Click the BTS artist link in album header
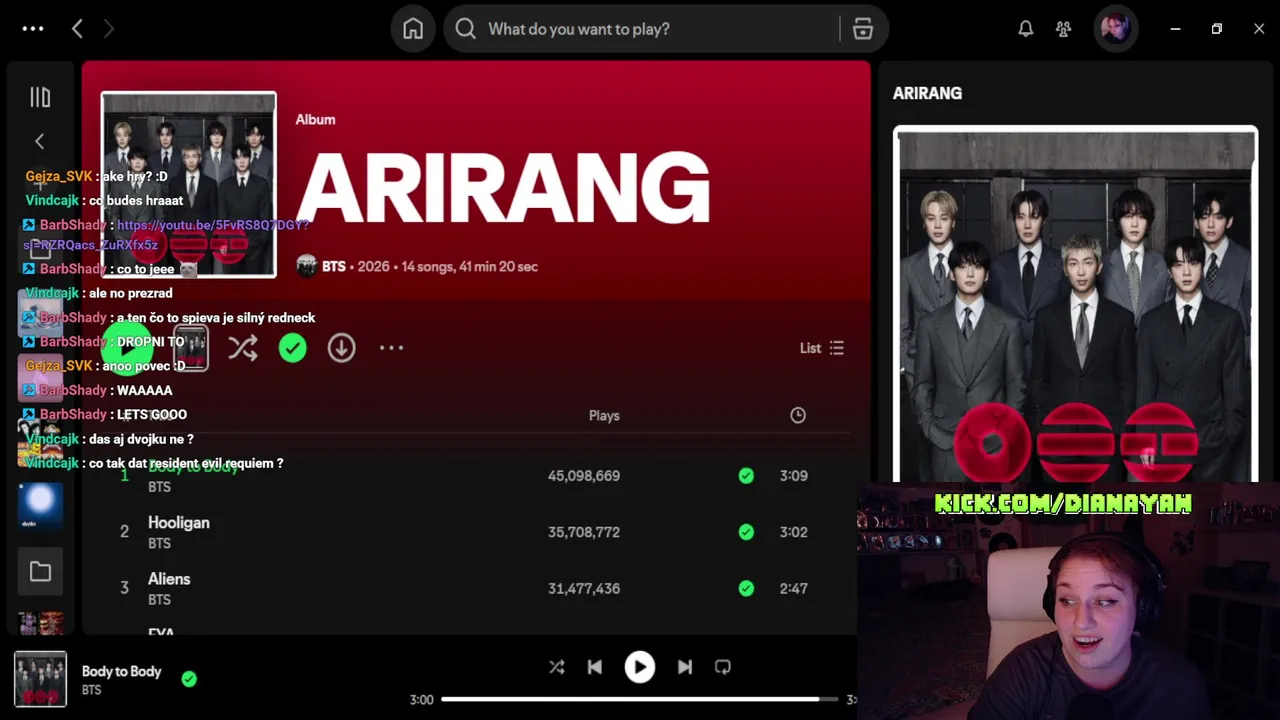The height and width of the screenshot is (720, 1280). coord(334,266)
